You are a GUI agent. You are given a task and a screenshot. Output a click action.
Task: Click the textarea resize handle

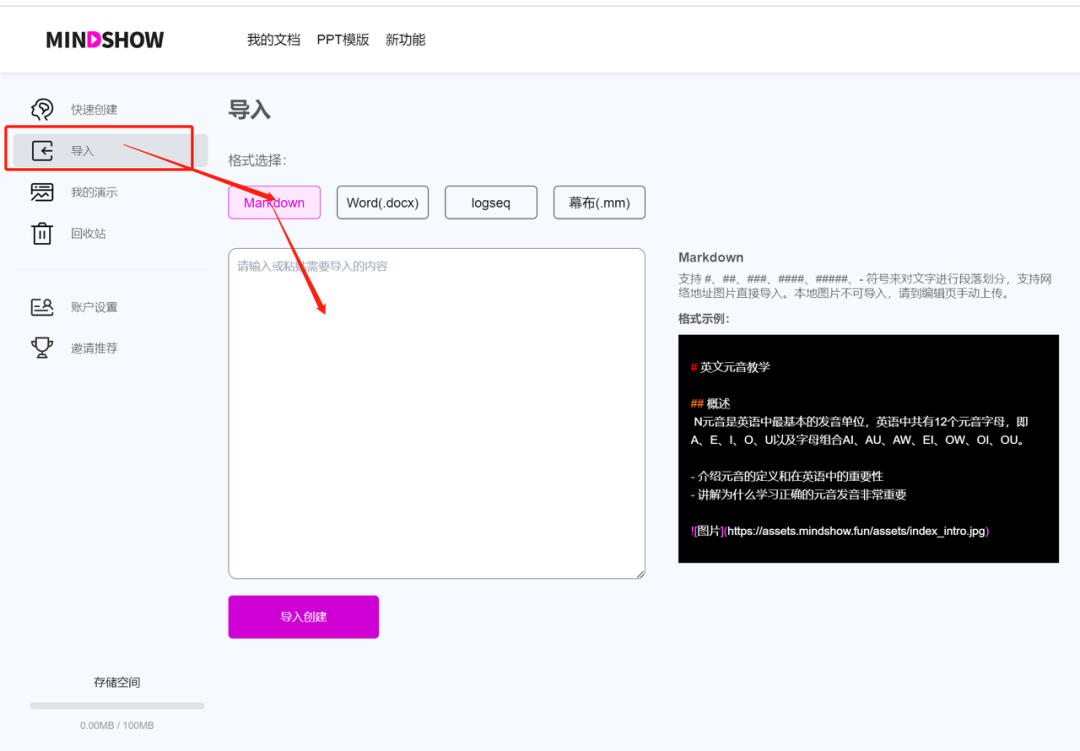[640, 572]
